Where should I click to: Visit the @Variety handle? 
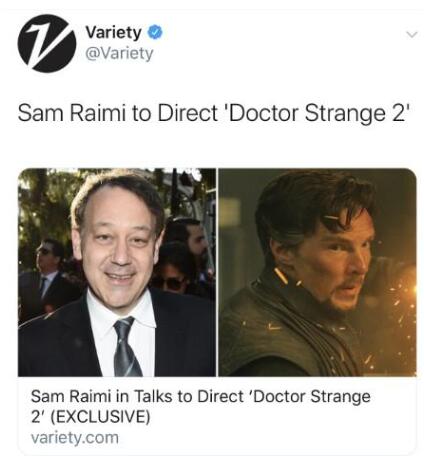pos(119,53)
